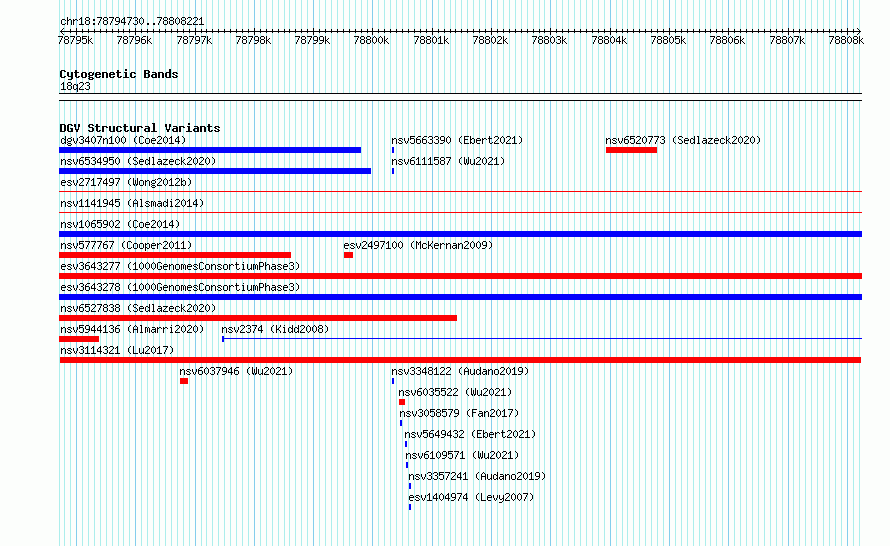
Task: Click nsv3357241 (Audano2019) label
Action: (x=477, y=476)
